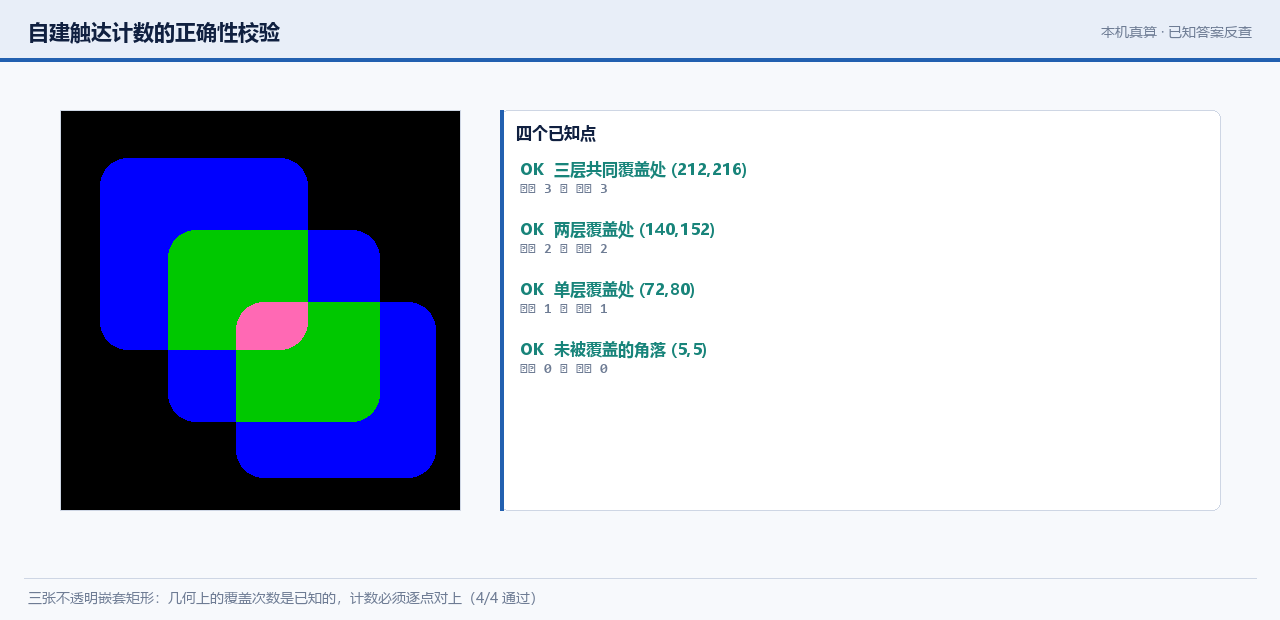Image resolution: width=1280 pixels, height=620 pixels.
Task: Click the value line showing 3 and 3
Action: [564, 189]
